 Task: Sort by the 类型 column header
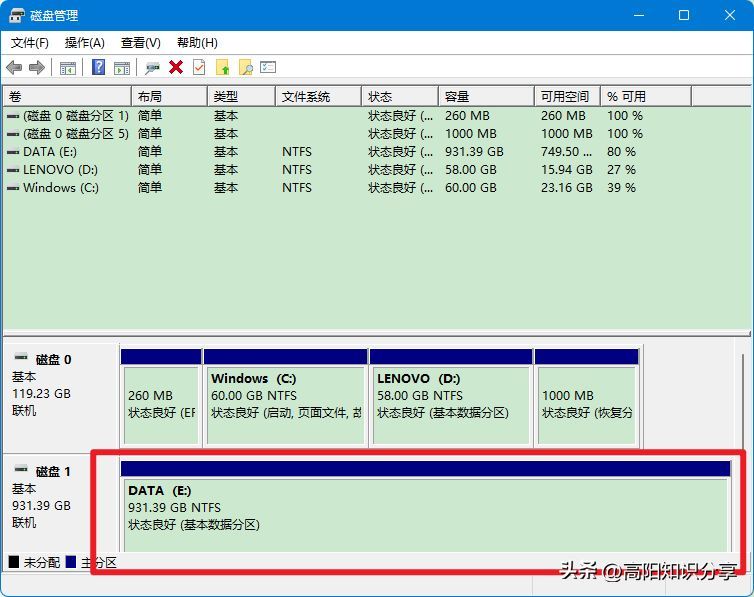(241, 97)
